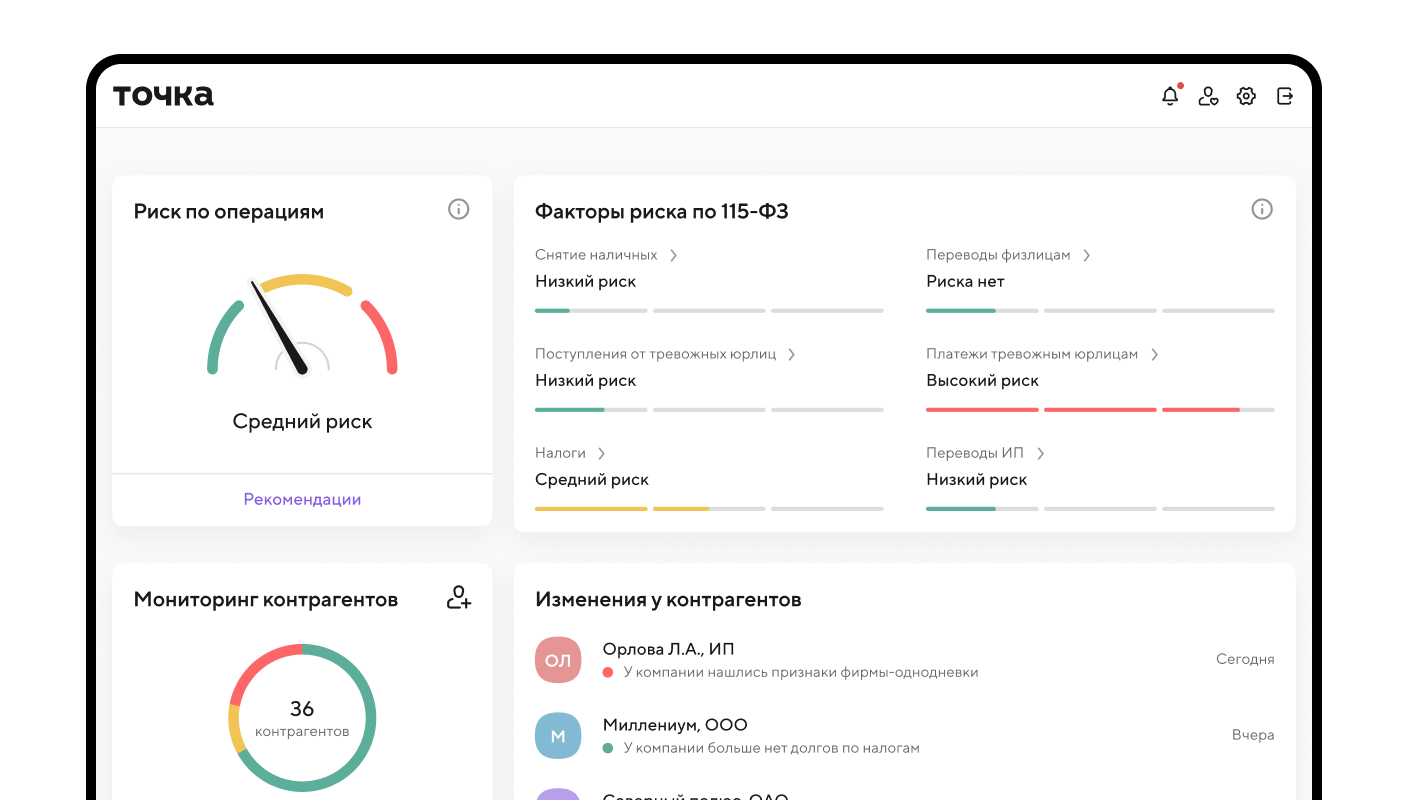Open settings via the gear icon
The height and width of the screenshot is (800, 1408).
point(1246,96)
